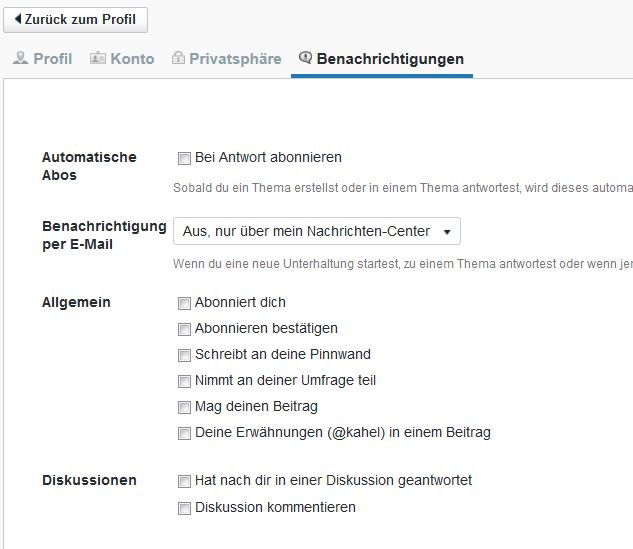
Task: Toggle Hat nach dir geantwortet checkbox
Action: (x=184, y=481)
